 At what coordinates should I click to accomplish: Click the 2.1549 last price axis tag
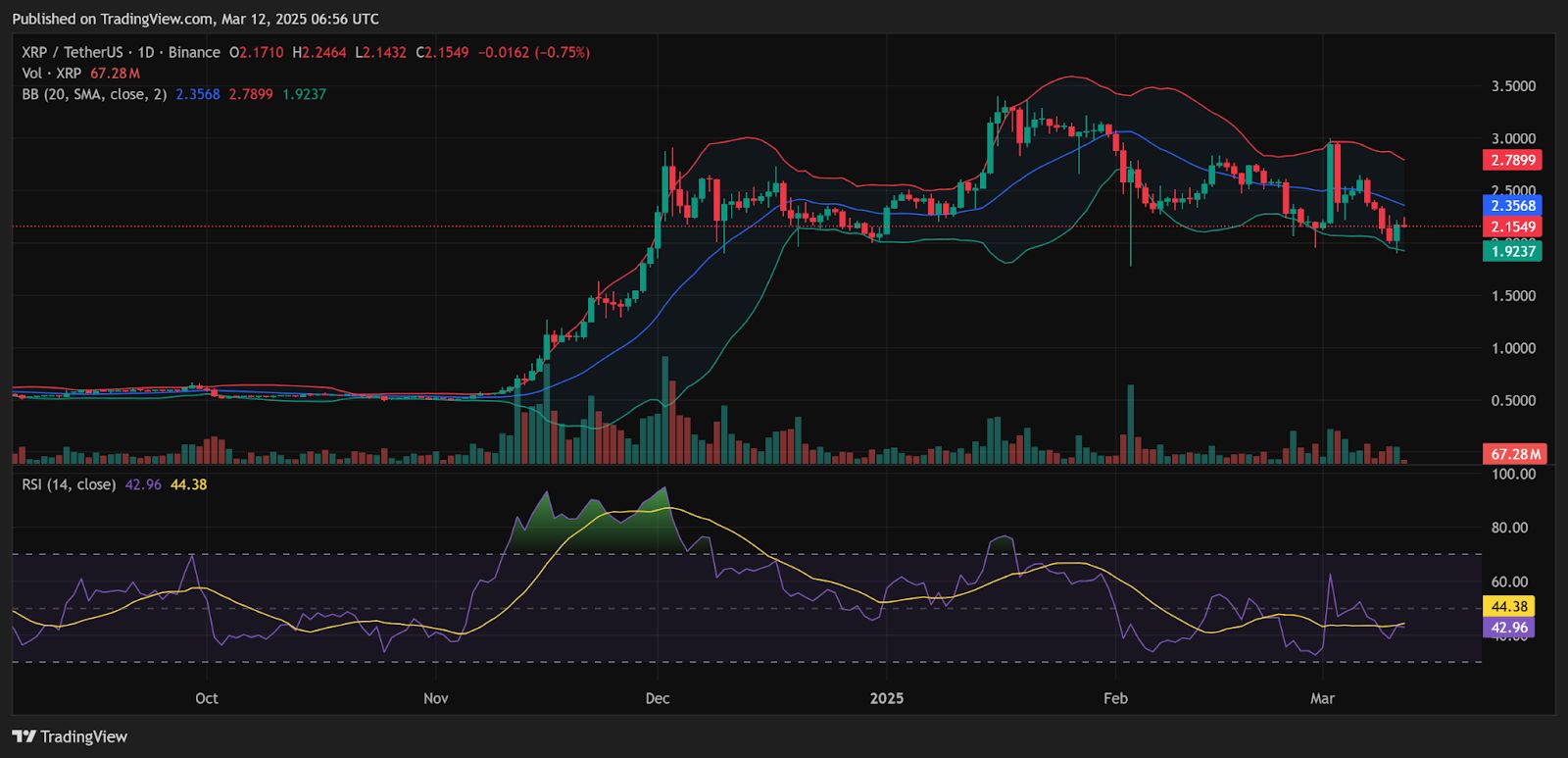pyautogui.click(x=1513, y=227)
